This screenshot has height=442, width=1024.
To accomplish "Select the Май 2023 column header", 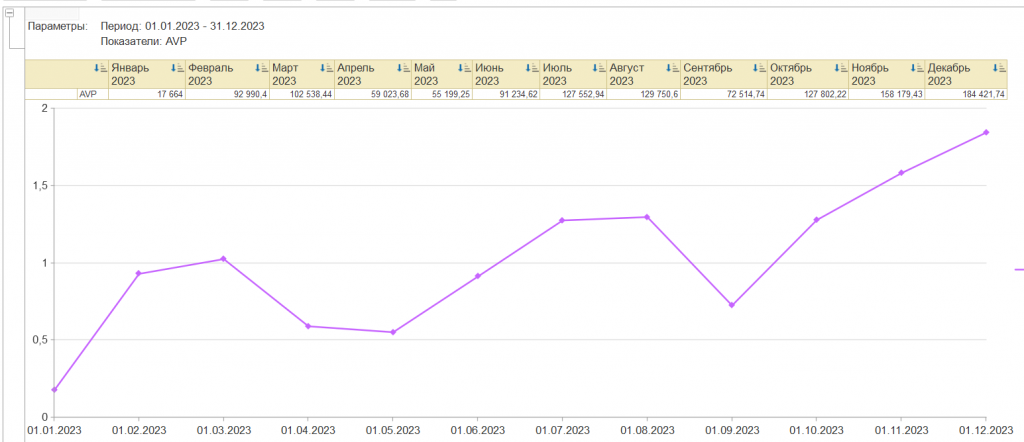I will [442, 74].
